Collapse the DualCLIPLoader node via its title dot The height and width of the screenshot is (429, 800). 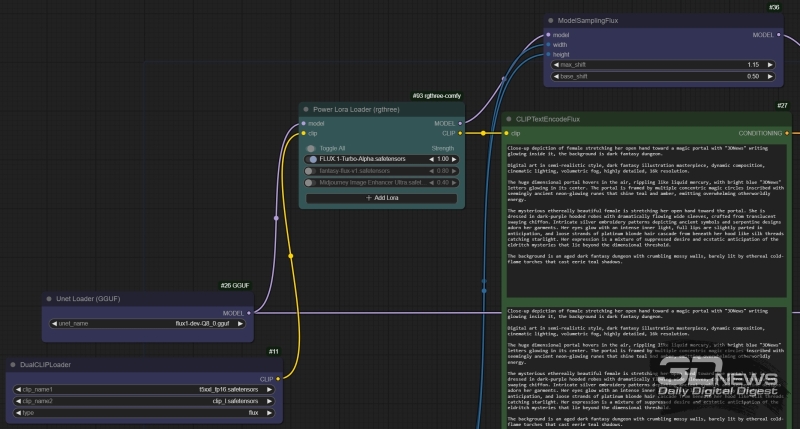[x=12, y=365]
